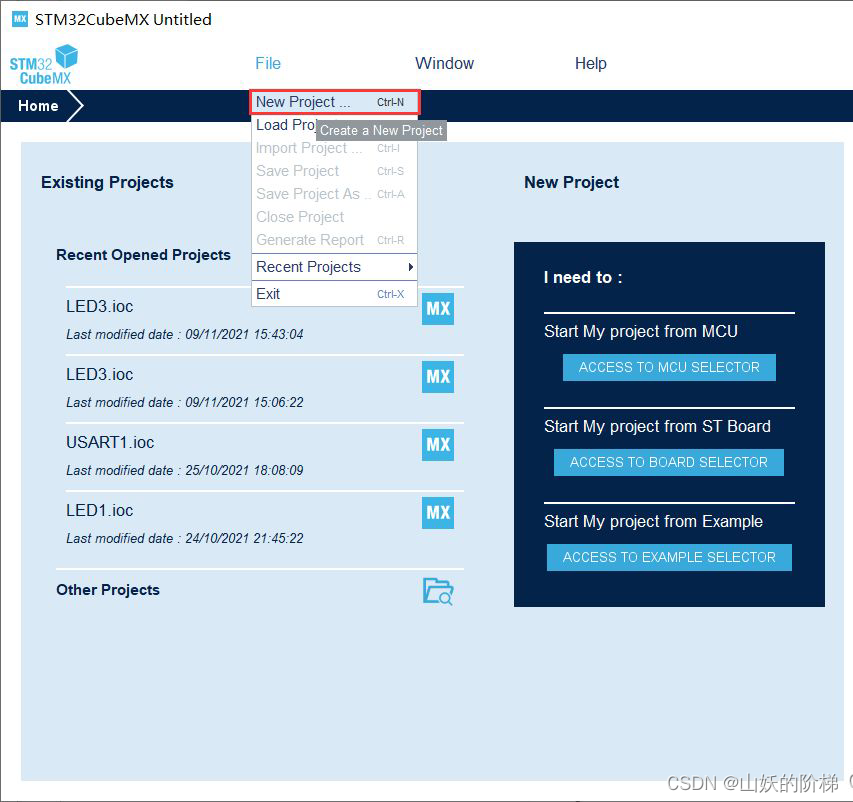Click ACCESS TO BOARD SELECTOR button
Image resolution: width=853 pixels, height=802 pixels.
tap(669, 462)
